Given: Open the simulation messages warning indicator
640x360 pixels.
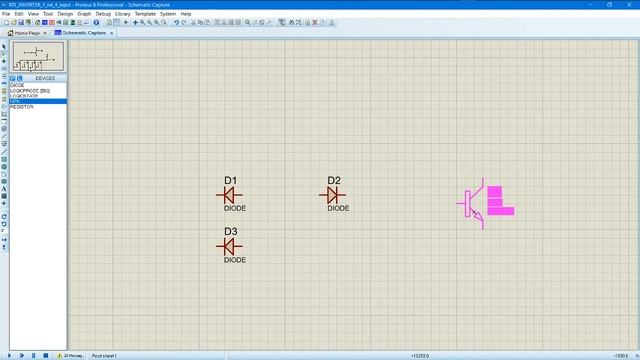Looking at the screenshot, I should click(x=70, y=356).
